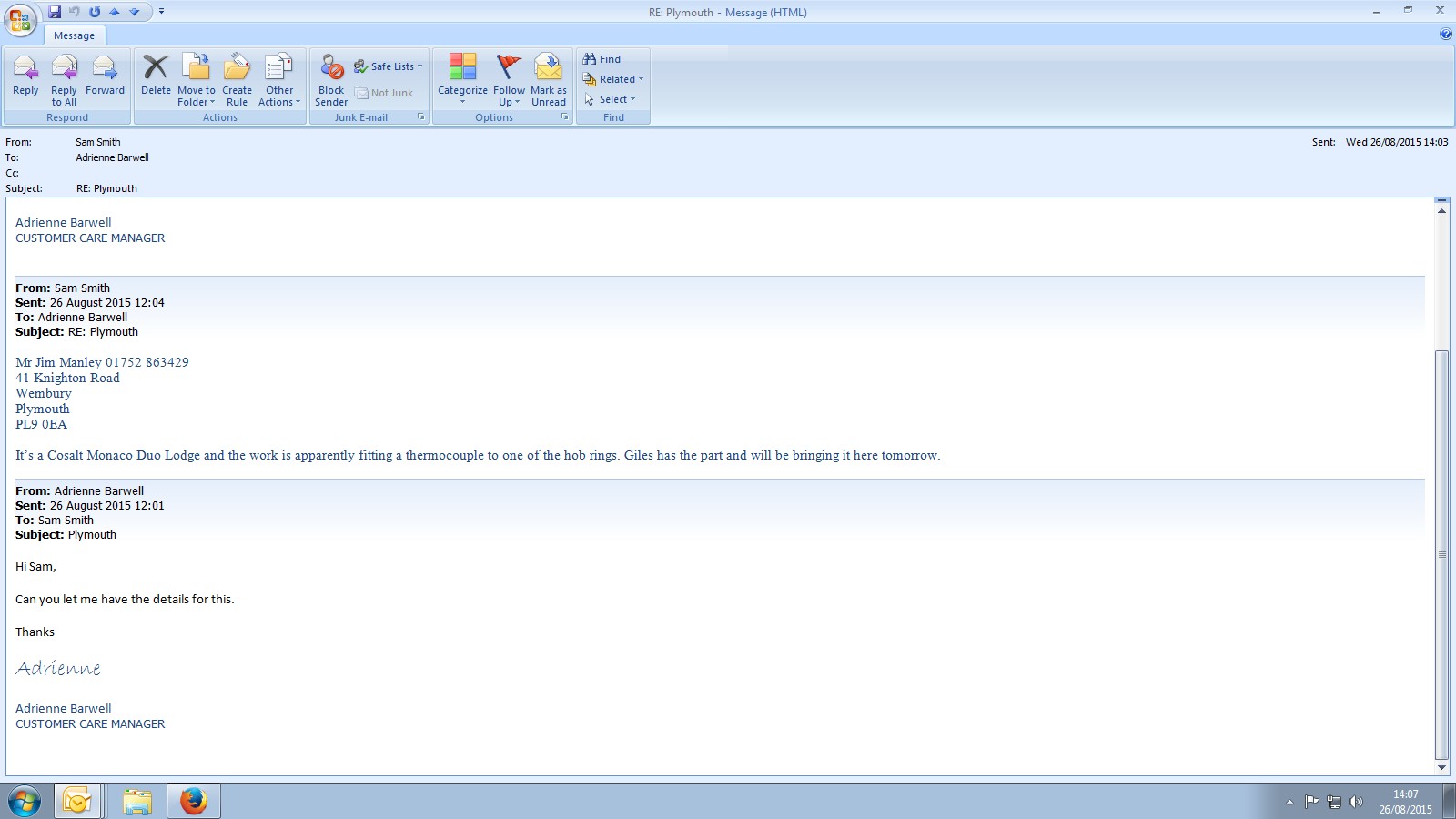Open the Related dropdown
Viewport: 1456px width, 819px height.
tap(613, 79)
